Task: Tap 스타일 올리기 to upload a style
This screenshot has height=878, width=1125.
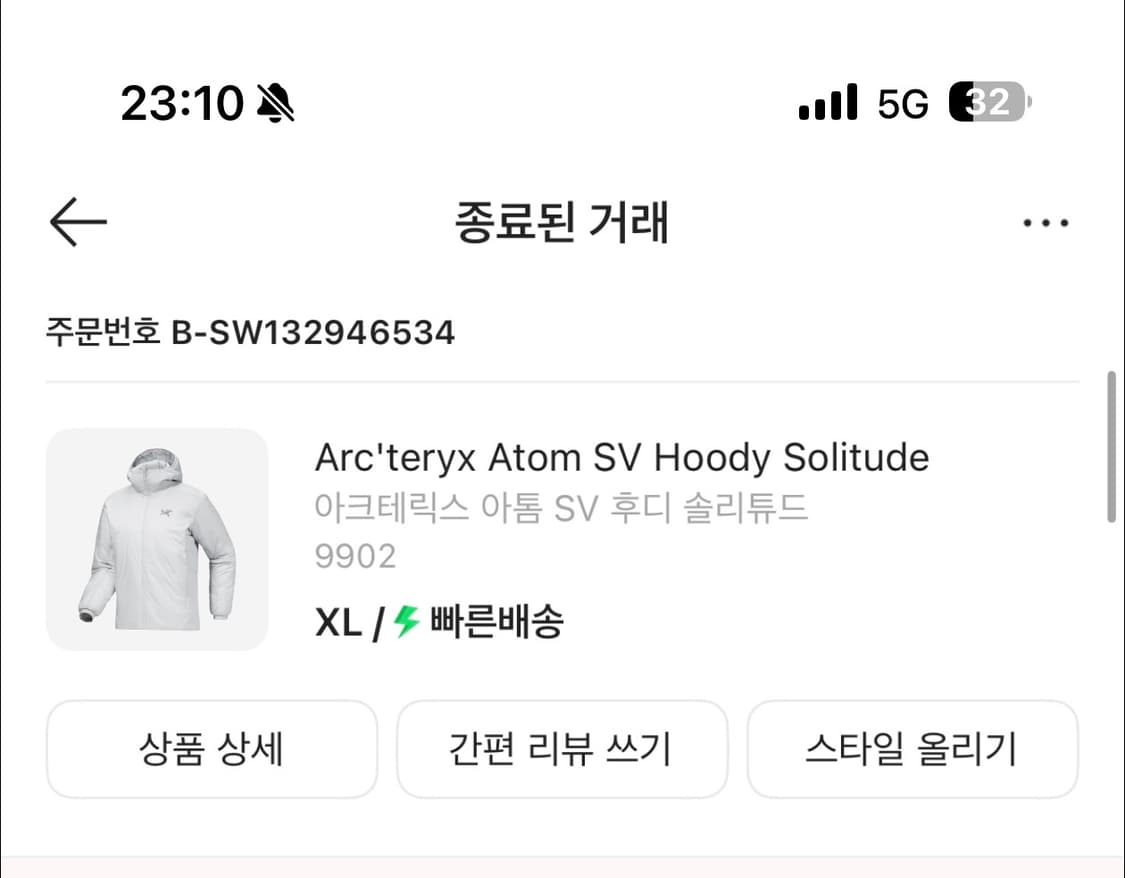Action: pyautogui.click(x=913, y=749)
